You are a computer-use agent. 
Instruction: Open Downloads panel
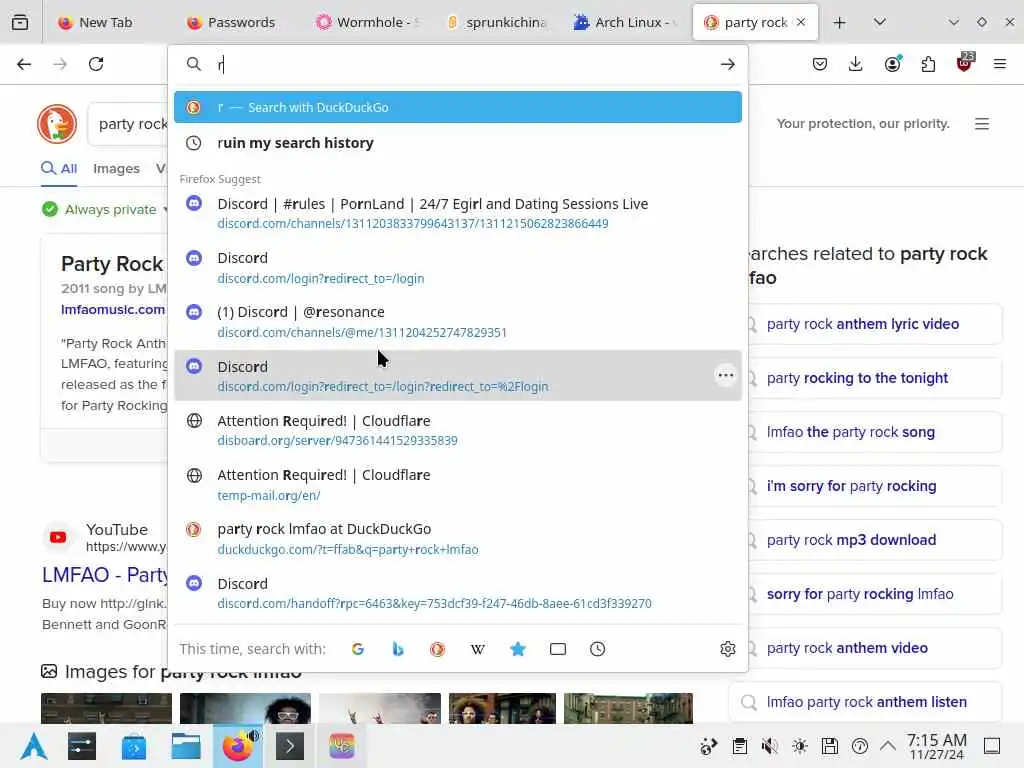(x=856, y=64)
